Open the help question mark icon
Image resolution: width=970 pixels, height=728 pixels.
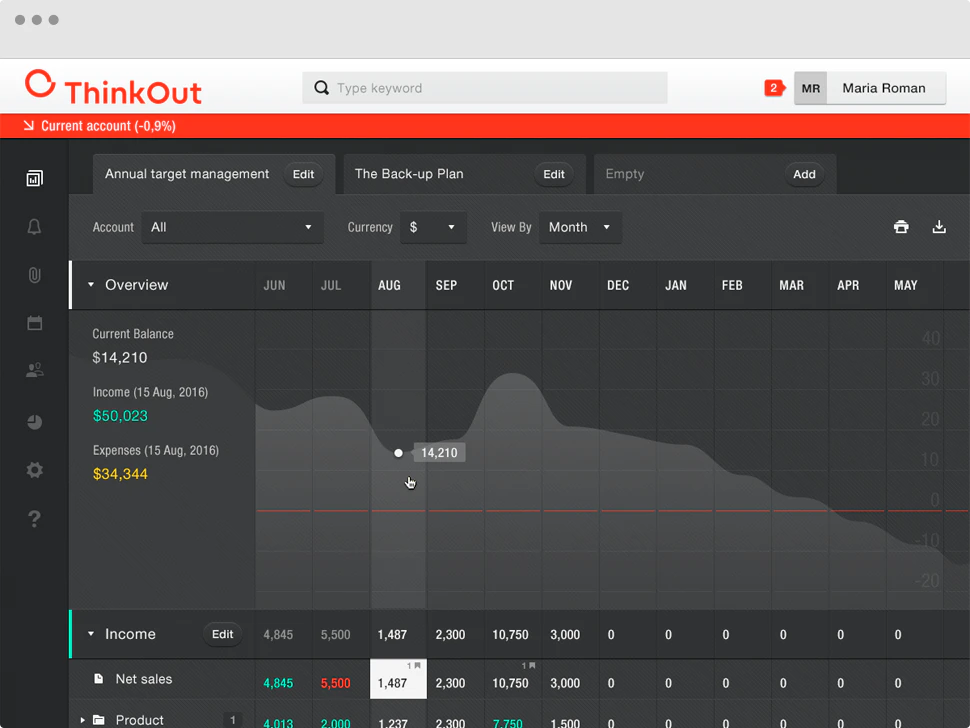tap(35, 518)
